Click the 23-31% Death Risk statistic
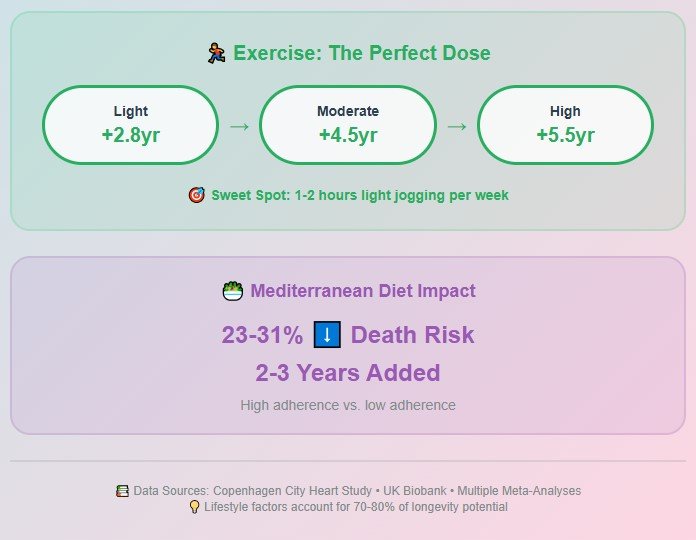 point(348,335)
